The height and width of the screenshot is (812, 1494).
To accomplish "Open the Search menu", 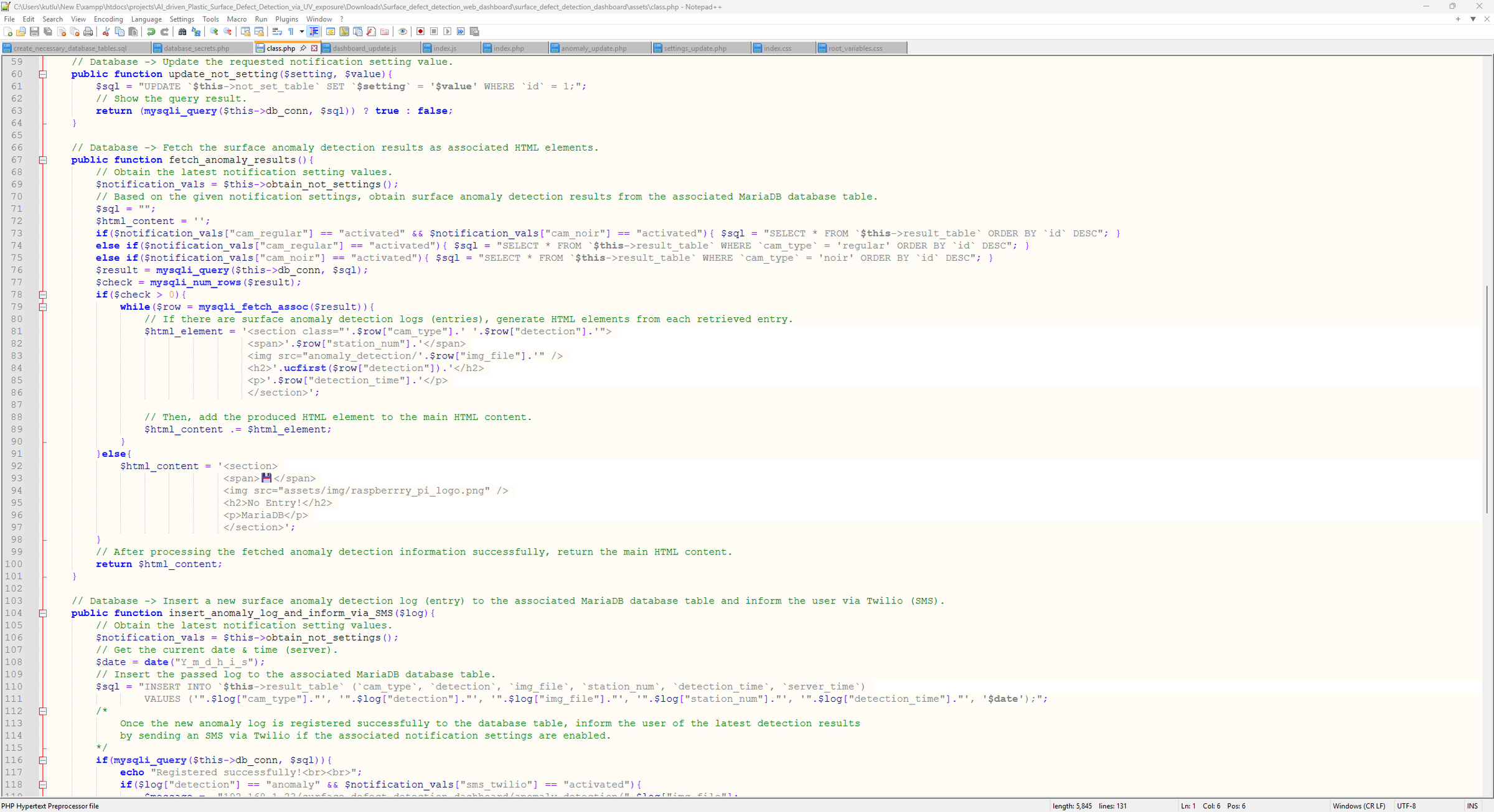I will tap(53, 19).
